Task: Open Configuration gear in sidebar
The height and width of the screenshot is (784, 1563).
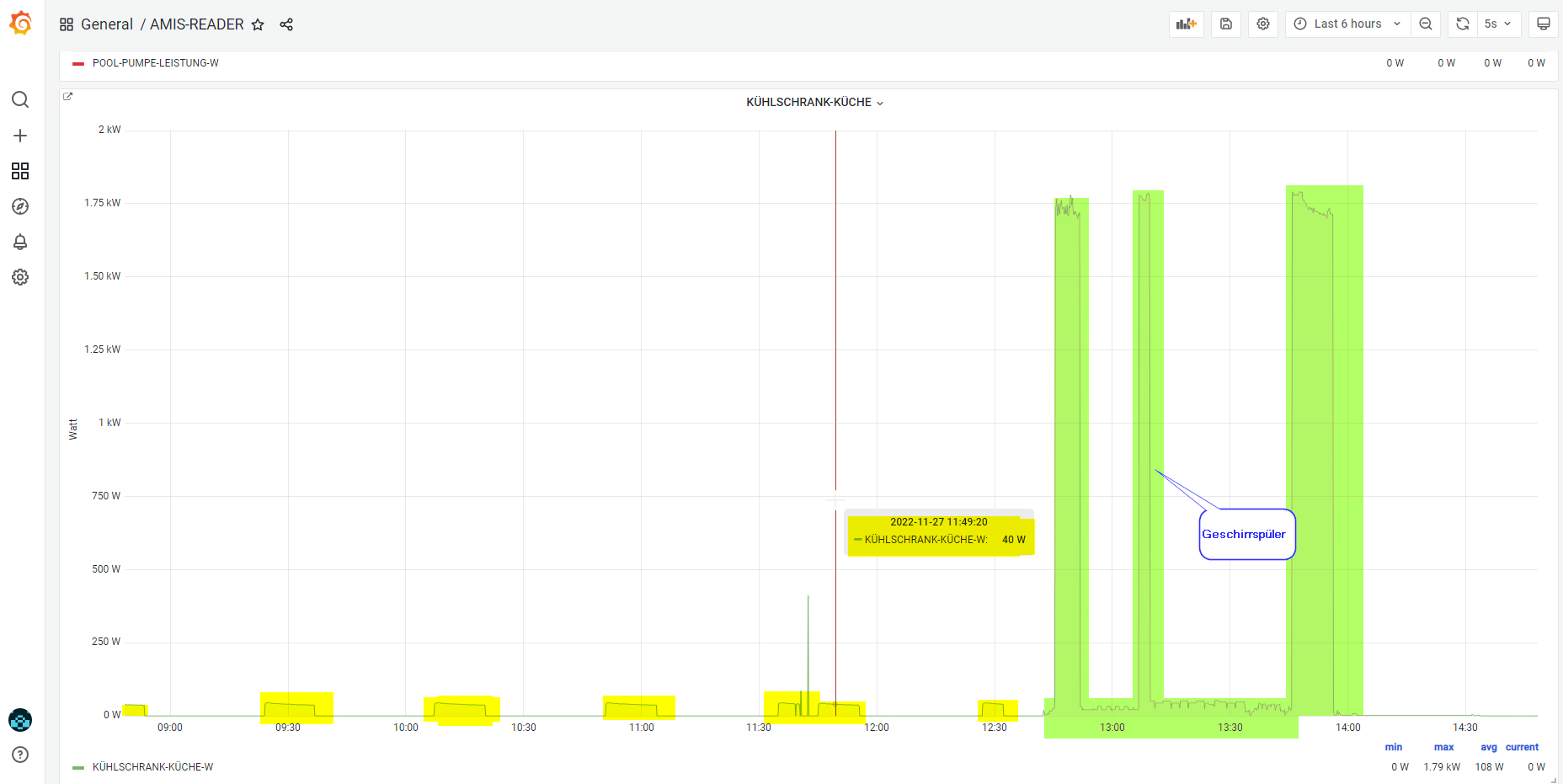Action: [x=20, y=277]
